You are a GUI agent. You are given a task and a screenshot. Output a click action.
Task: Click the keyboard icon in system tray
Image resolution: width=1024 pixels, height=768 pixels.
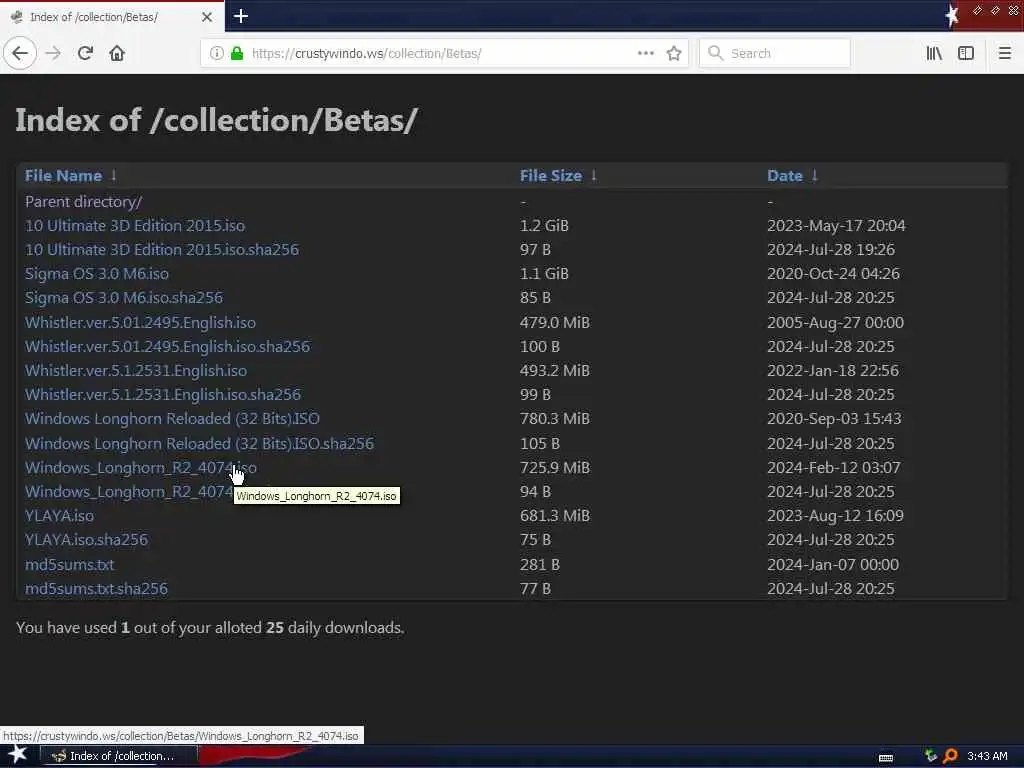click(886, 757)
